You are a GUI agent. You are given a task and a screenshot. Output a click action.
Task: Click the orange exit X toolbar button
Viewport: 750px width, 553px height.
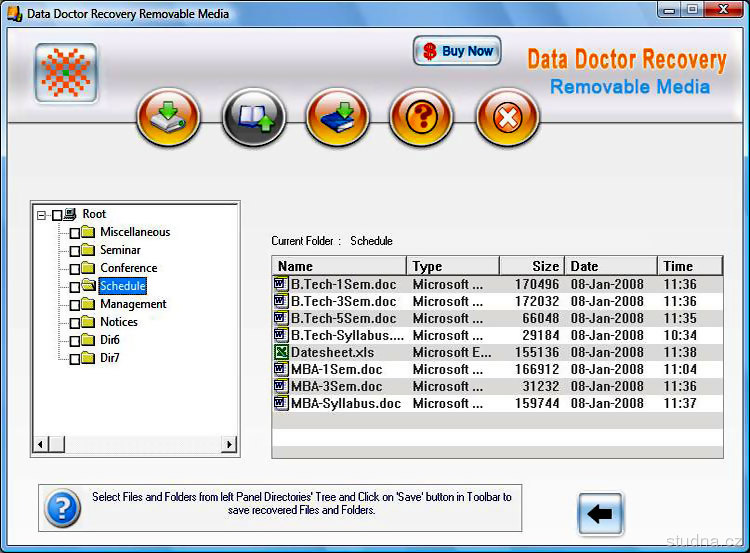(x=507, y=117)
